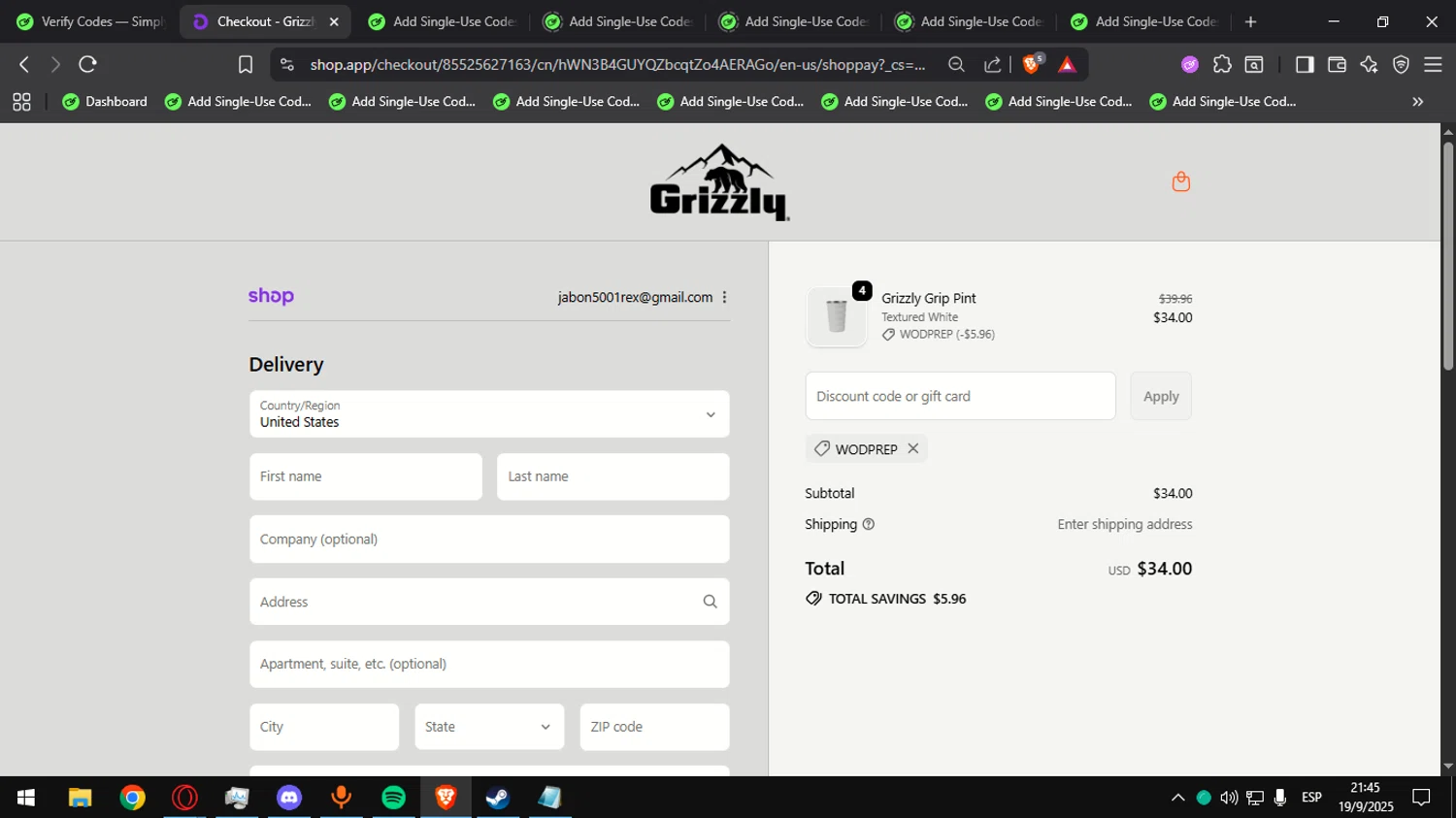This screenshot has height=818, width=1456.
Task: Click TOTAL SAVINGS $5.96 text
Action: coord(897,599)
